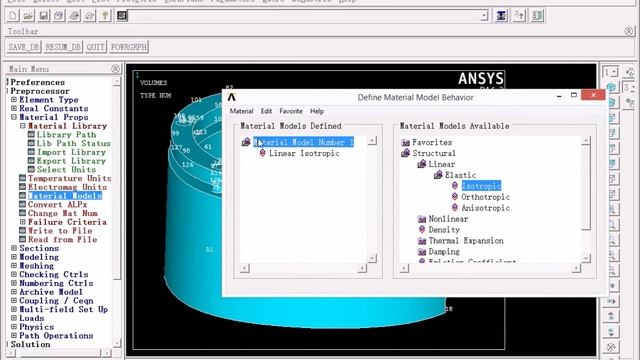Screen dimensions: 640x360
Task: Open the Thermal Expansion folder
Action: pyautogui.click(x=466, y=241)
